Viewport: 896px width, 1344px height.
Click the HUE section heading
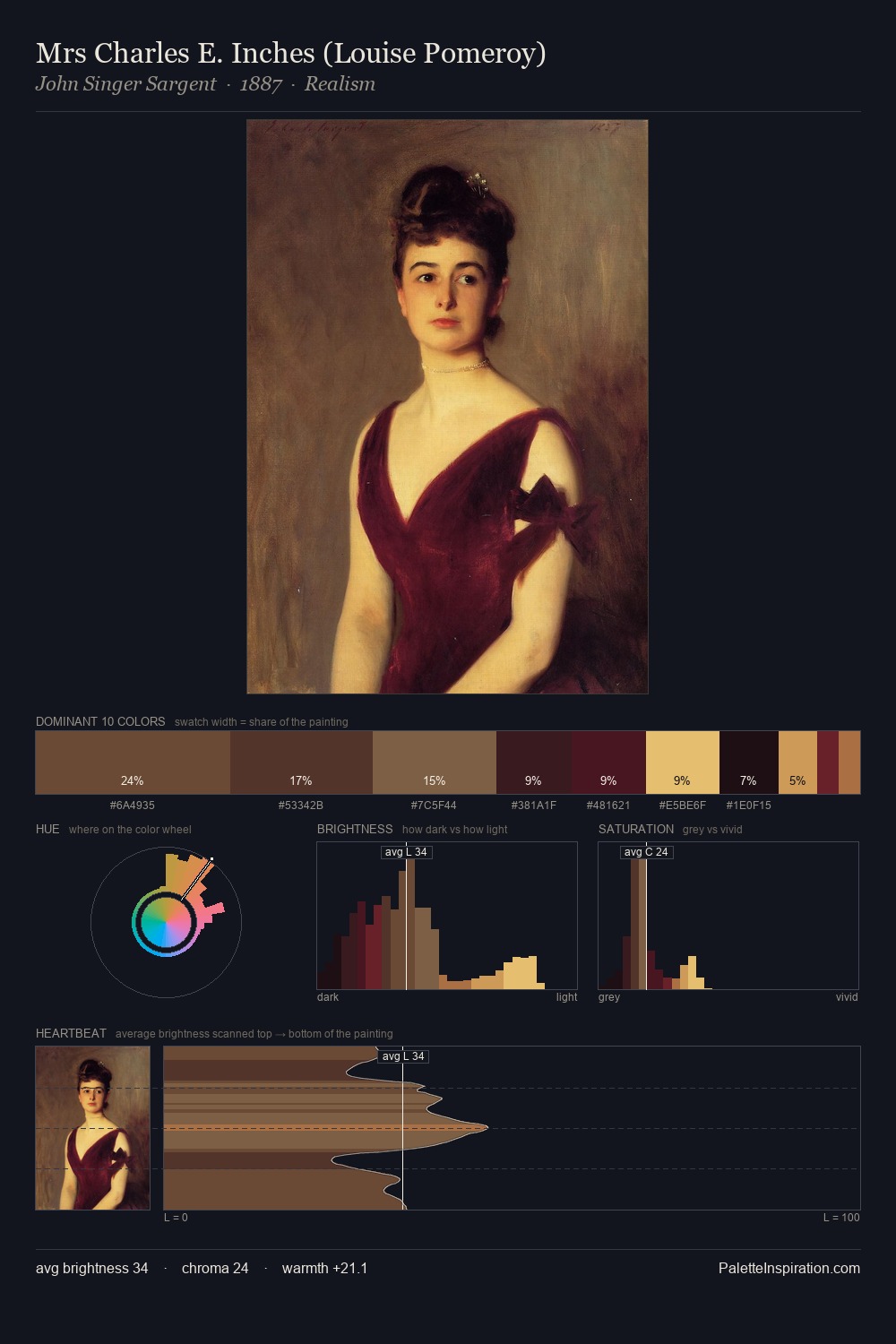[x=47, y=829]
